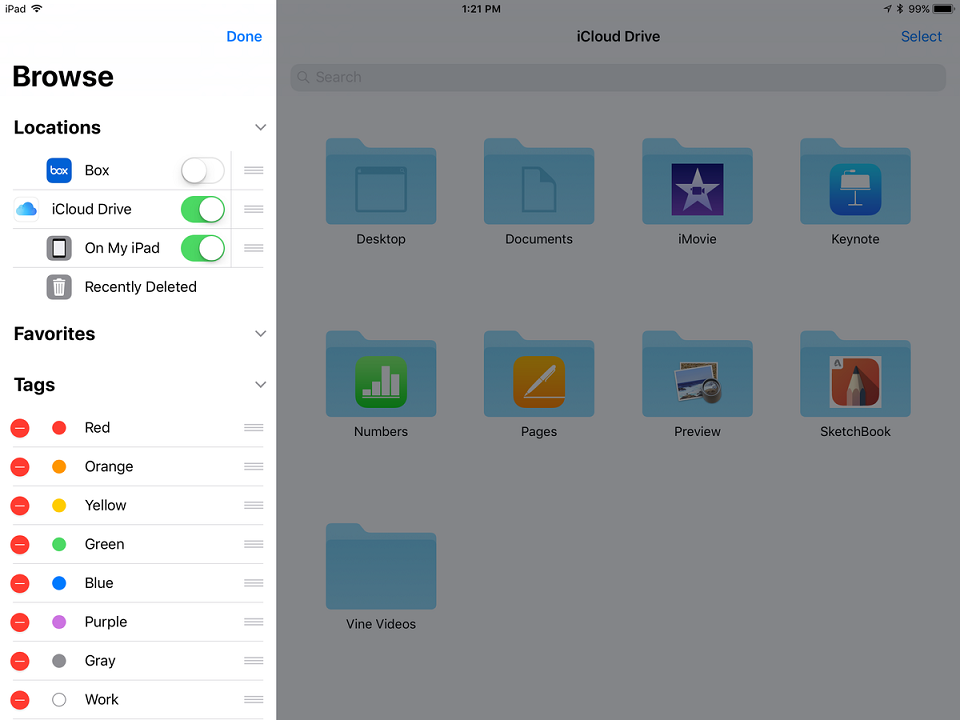The height and width of the screenshot is (720, 960).
Task: Delete the Green tag with minus icon
Action: click(x=20, y=544)
